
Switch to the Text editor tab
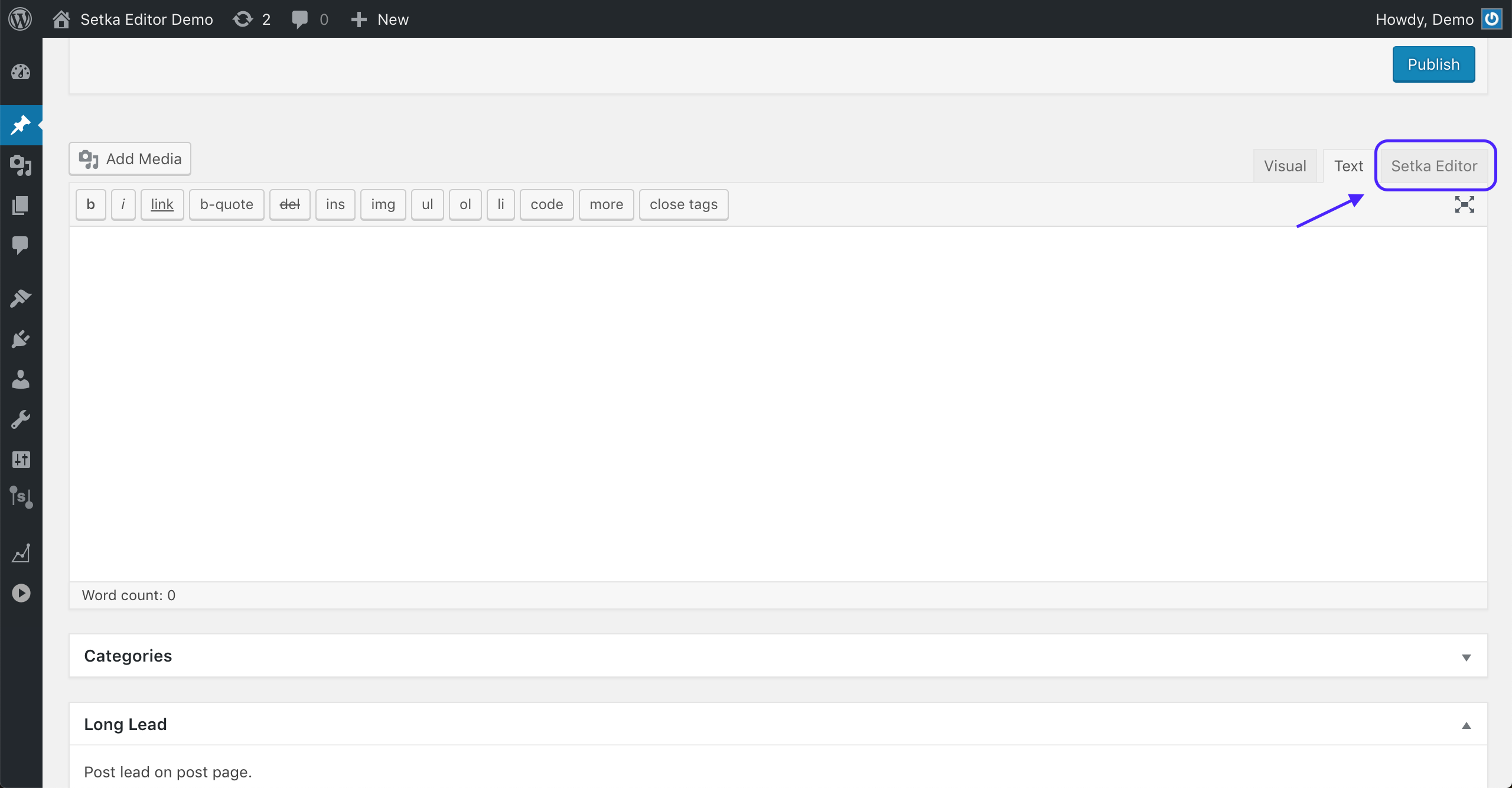(1348, 166)
